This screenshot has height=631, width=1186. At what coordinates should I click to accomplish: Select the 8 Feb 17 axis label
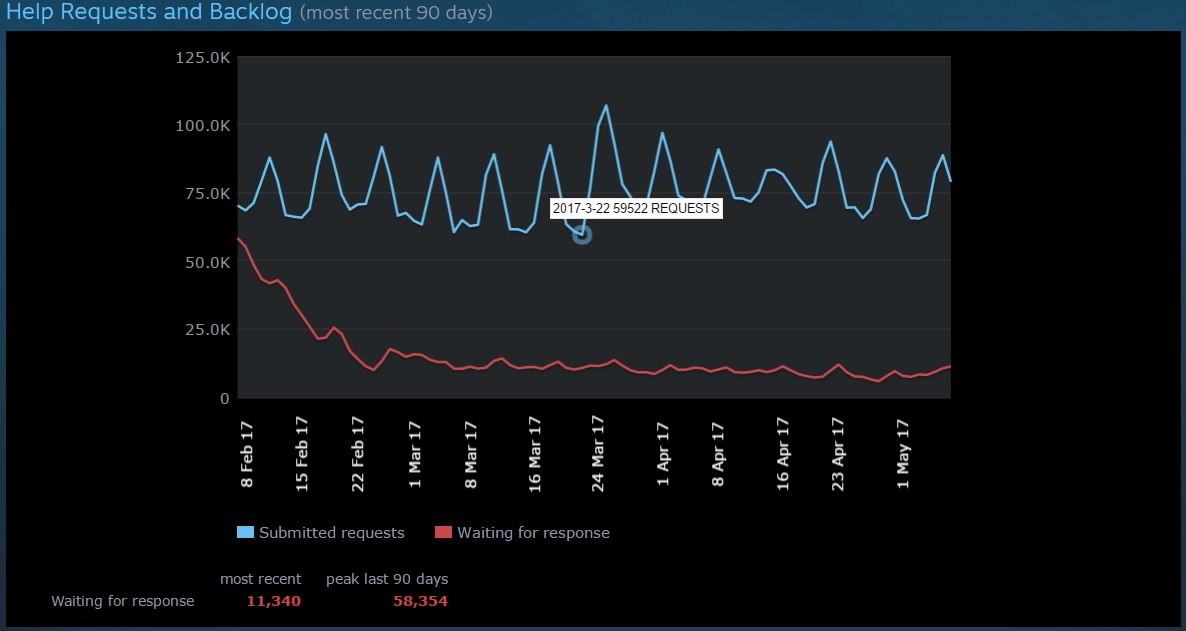pos(247,455)
